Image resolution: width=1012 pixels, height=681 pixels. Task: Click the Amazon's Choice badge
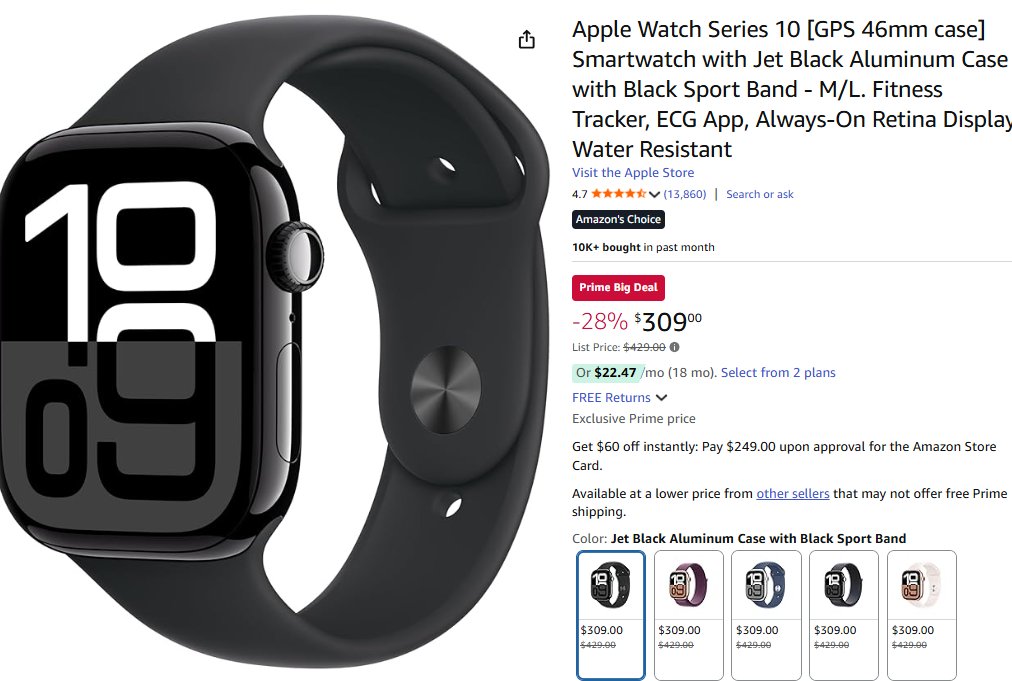(x=618, y=219)
